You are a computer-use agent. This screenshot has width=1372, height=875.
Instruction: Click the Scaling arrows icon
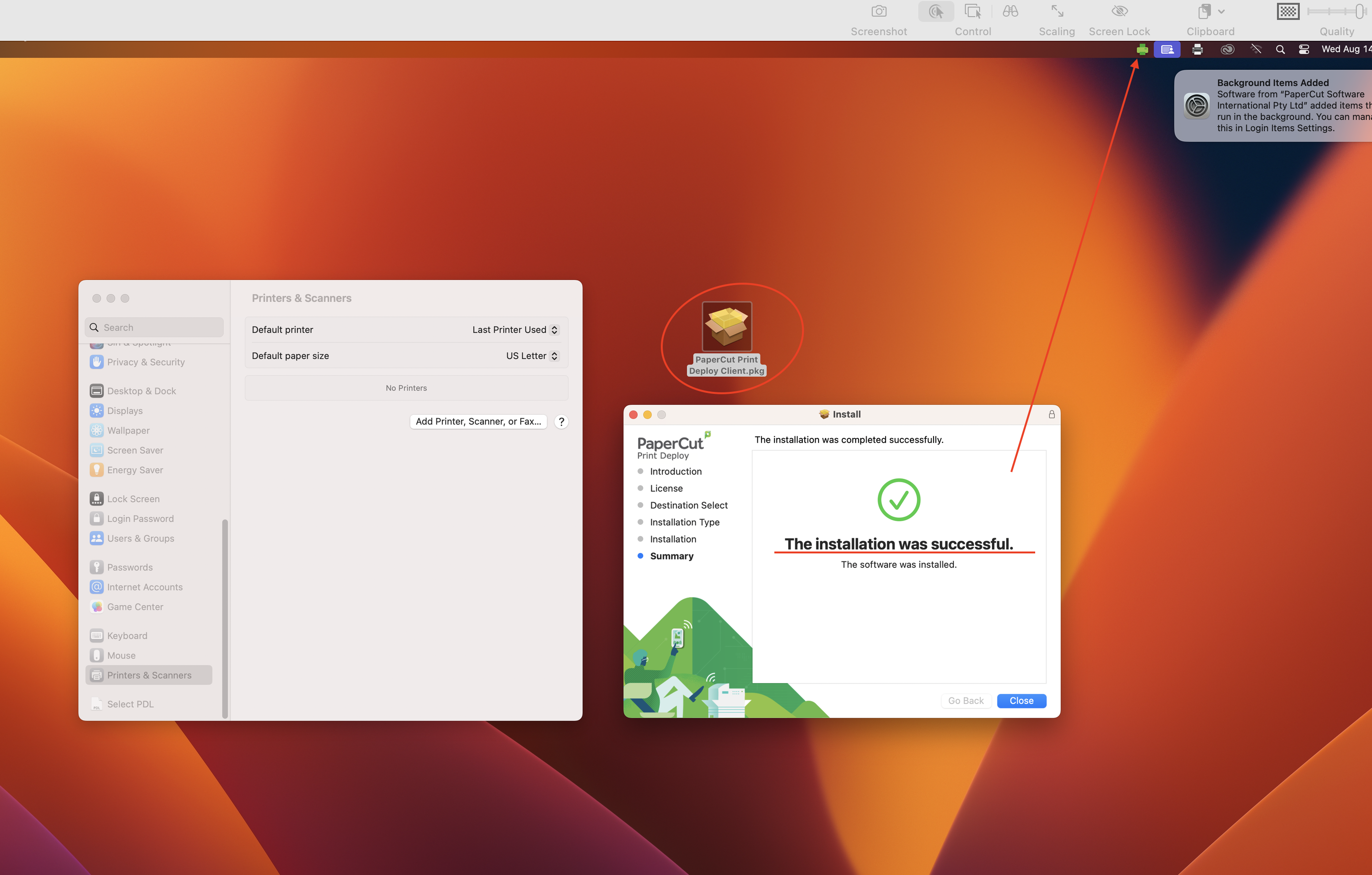[x=1057, y=11]
